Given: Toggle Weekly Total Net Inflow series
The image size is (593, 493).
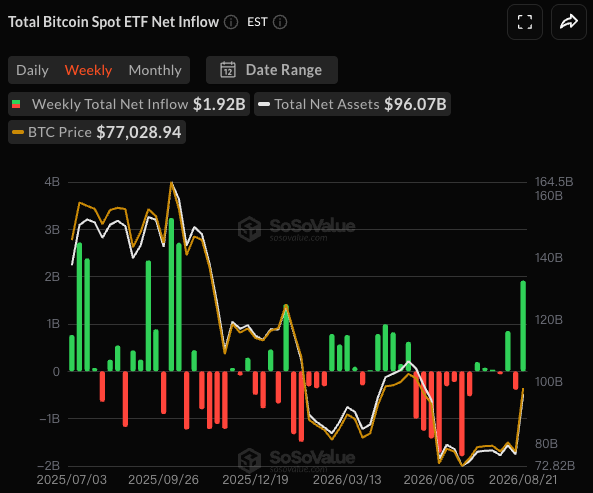Looking at the screenshot, I should click(x=129, y=104).
